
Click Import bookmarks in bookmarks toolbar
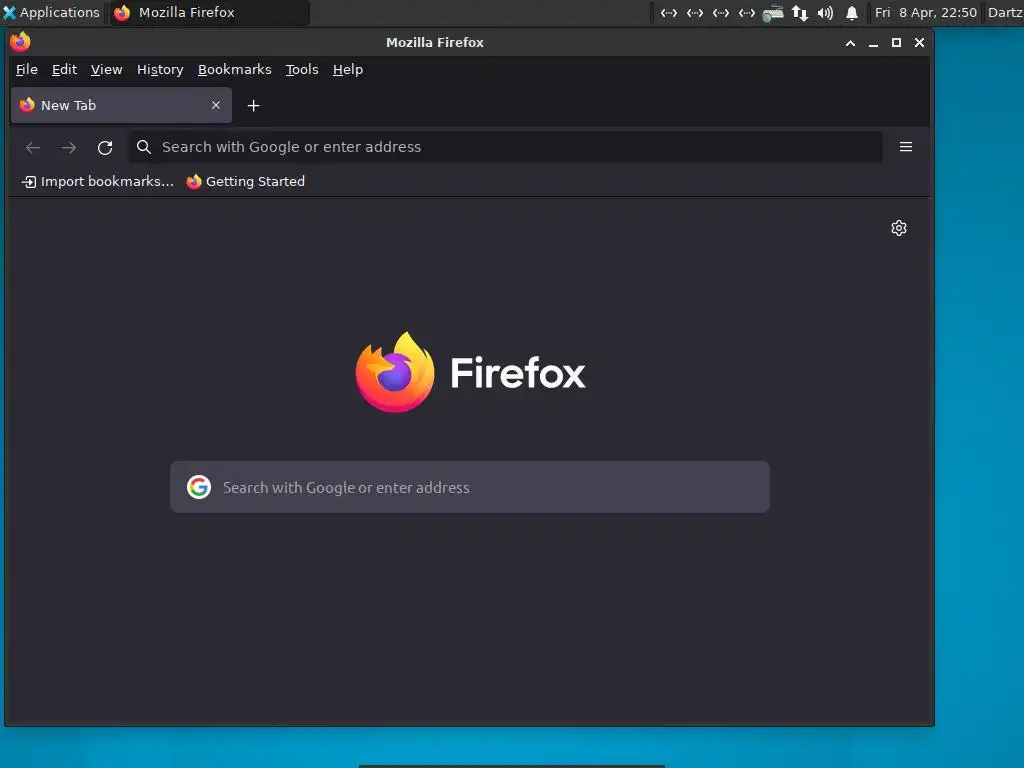[98, 182]
